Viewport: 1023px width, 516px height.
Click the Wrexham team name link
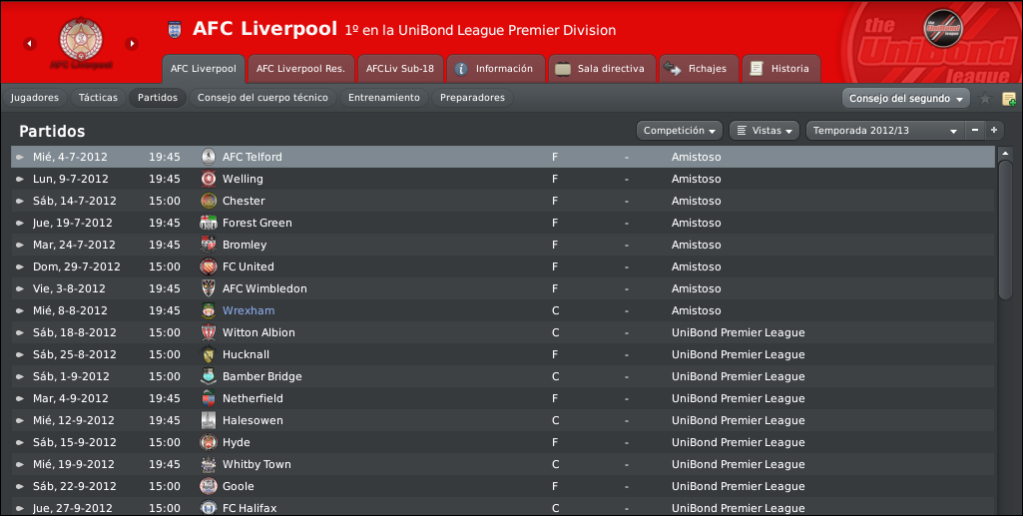[249, 311]
